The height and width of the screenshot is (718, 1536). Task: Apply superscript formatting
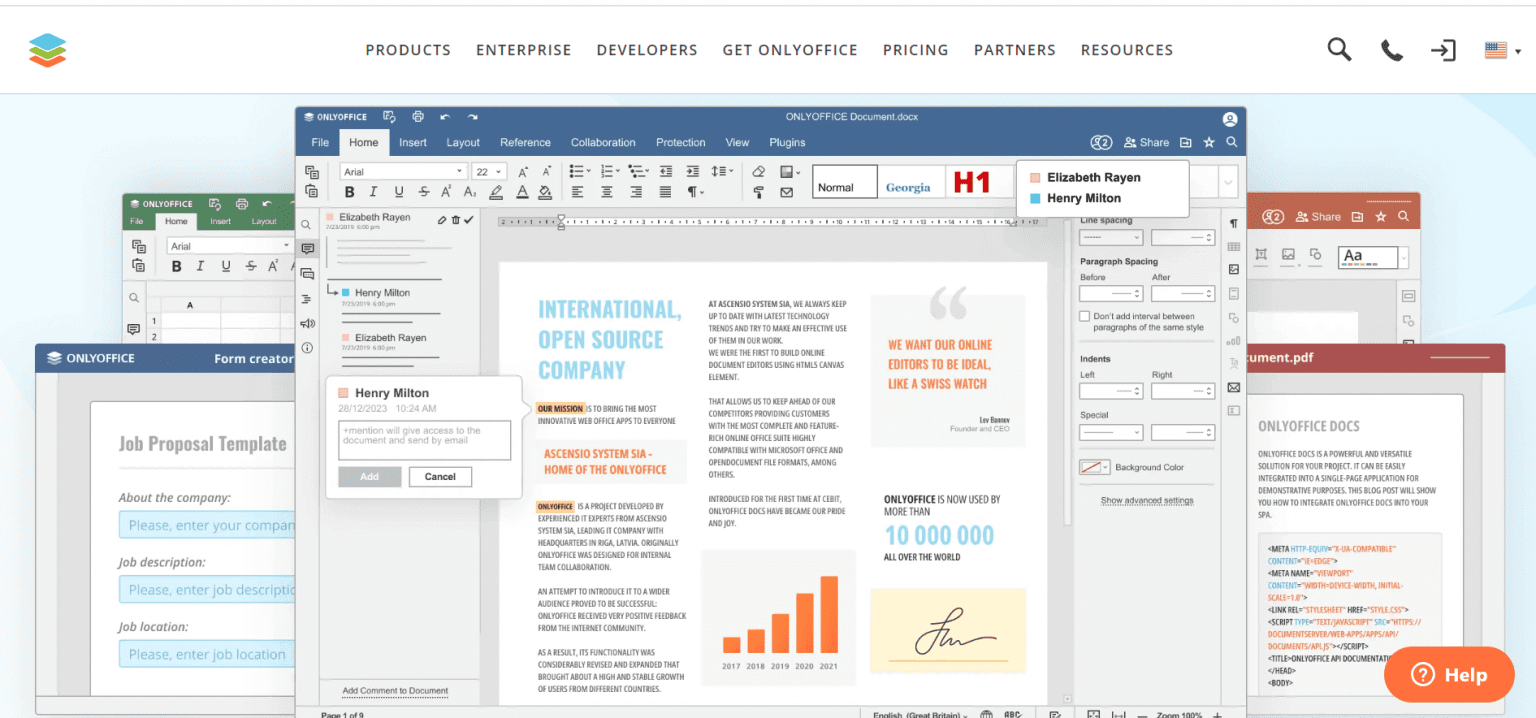point(446,192)
